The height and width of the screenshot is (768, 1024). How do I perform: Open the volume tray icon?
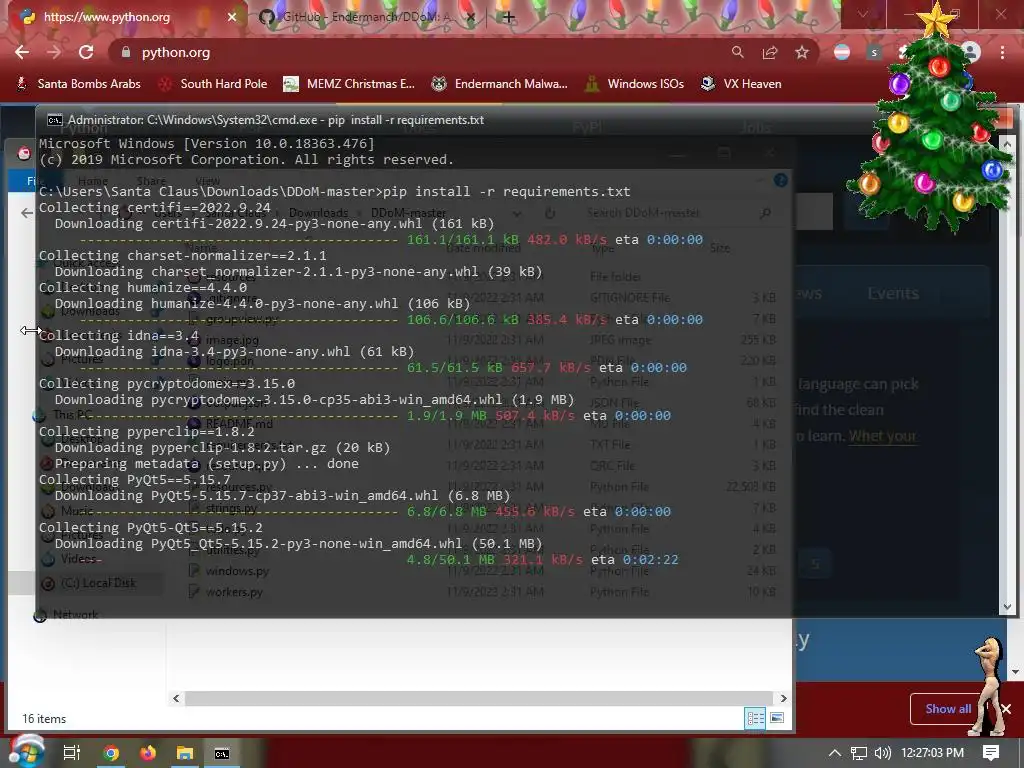point(882,753)
